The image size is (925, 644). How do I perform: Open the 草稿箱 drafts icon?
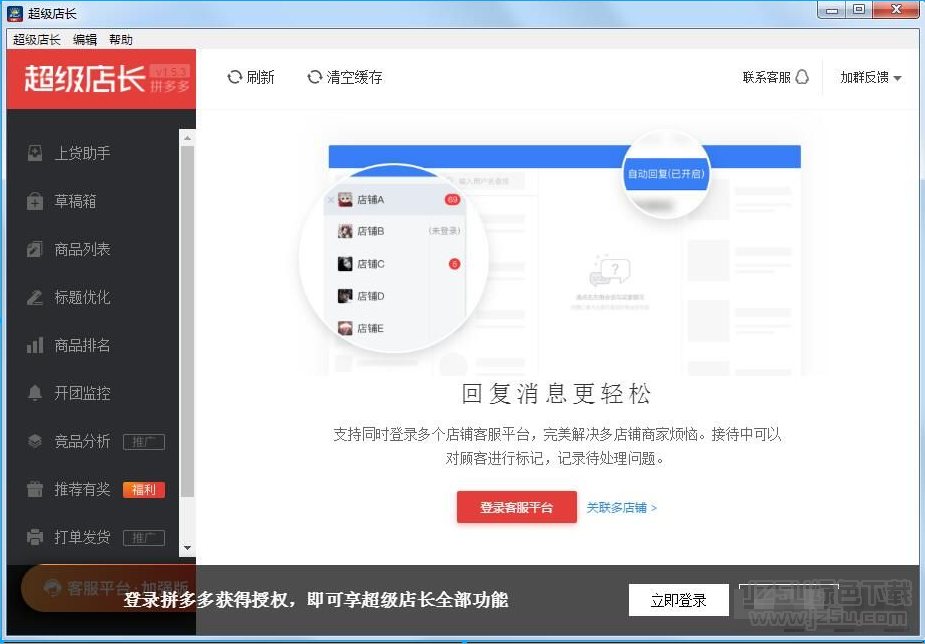coord(35,201)
